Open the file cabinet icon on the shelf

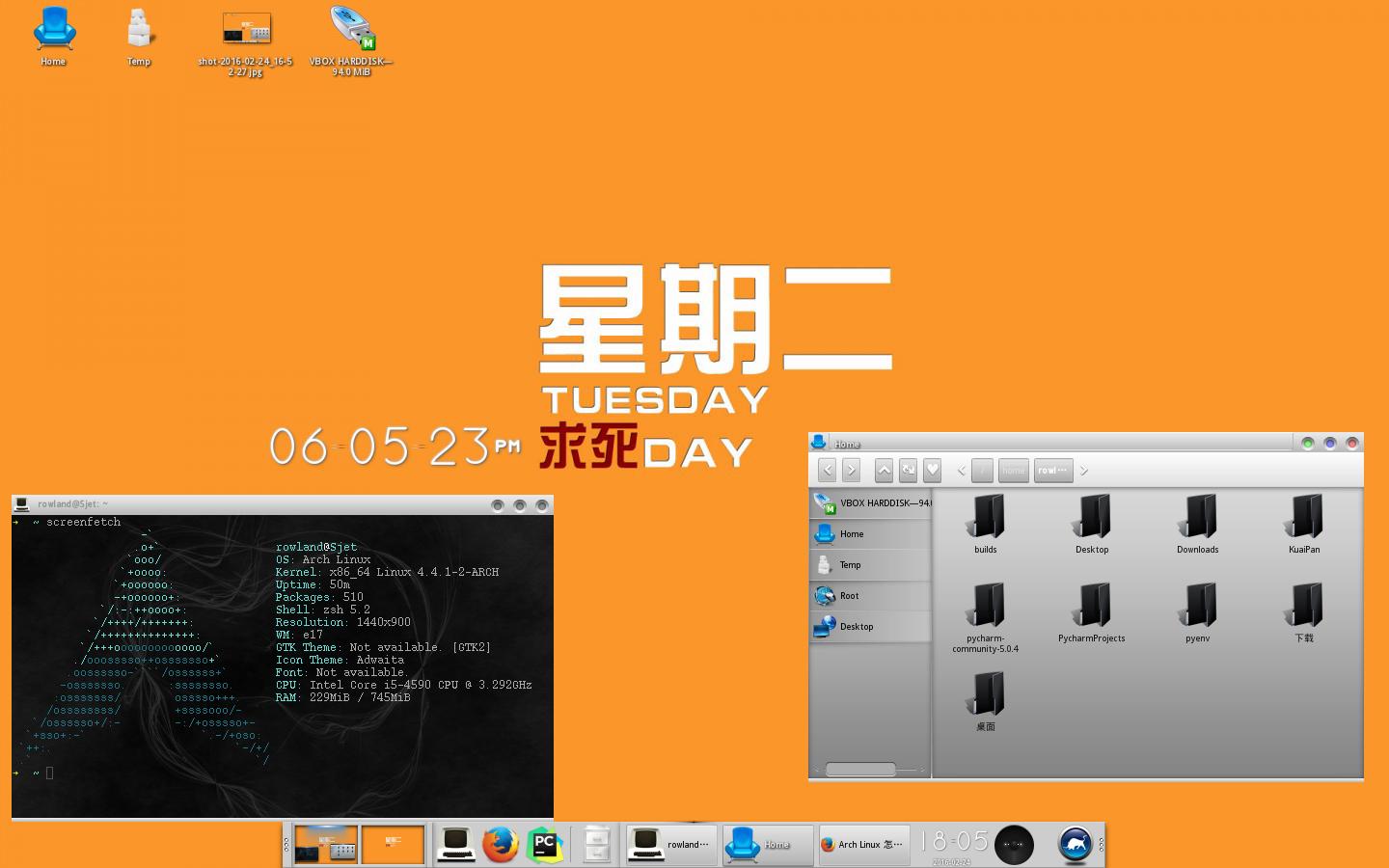click(597, 845)
